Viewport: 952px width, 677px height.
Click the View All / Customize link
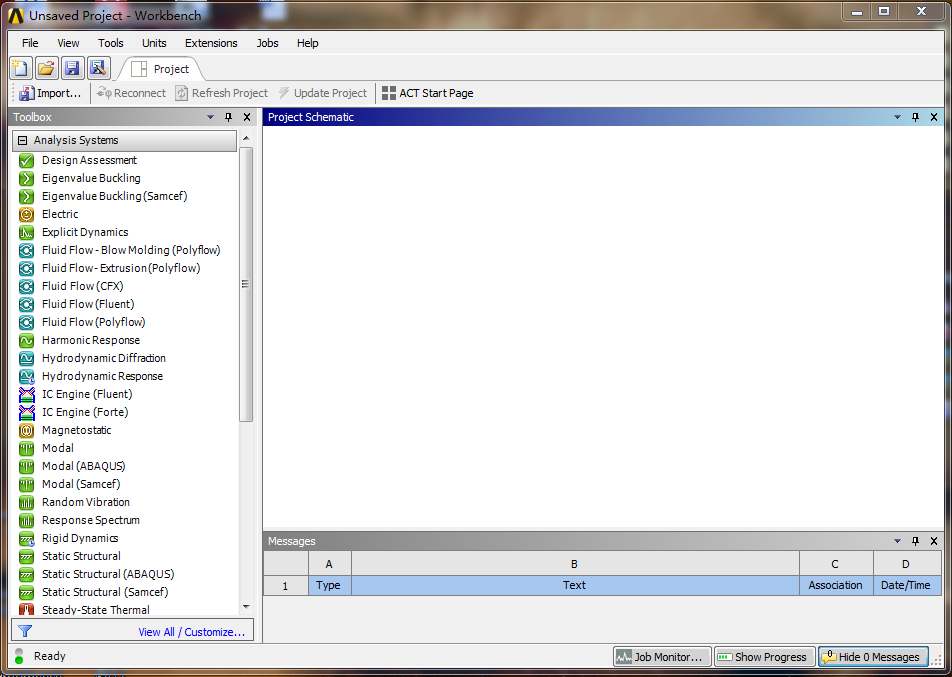191,632
